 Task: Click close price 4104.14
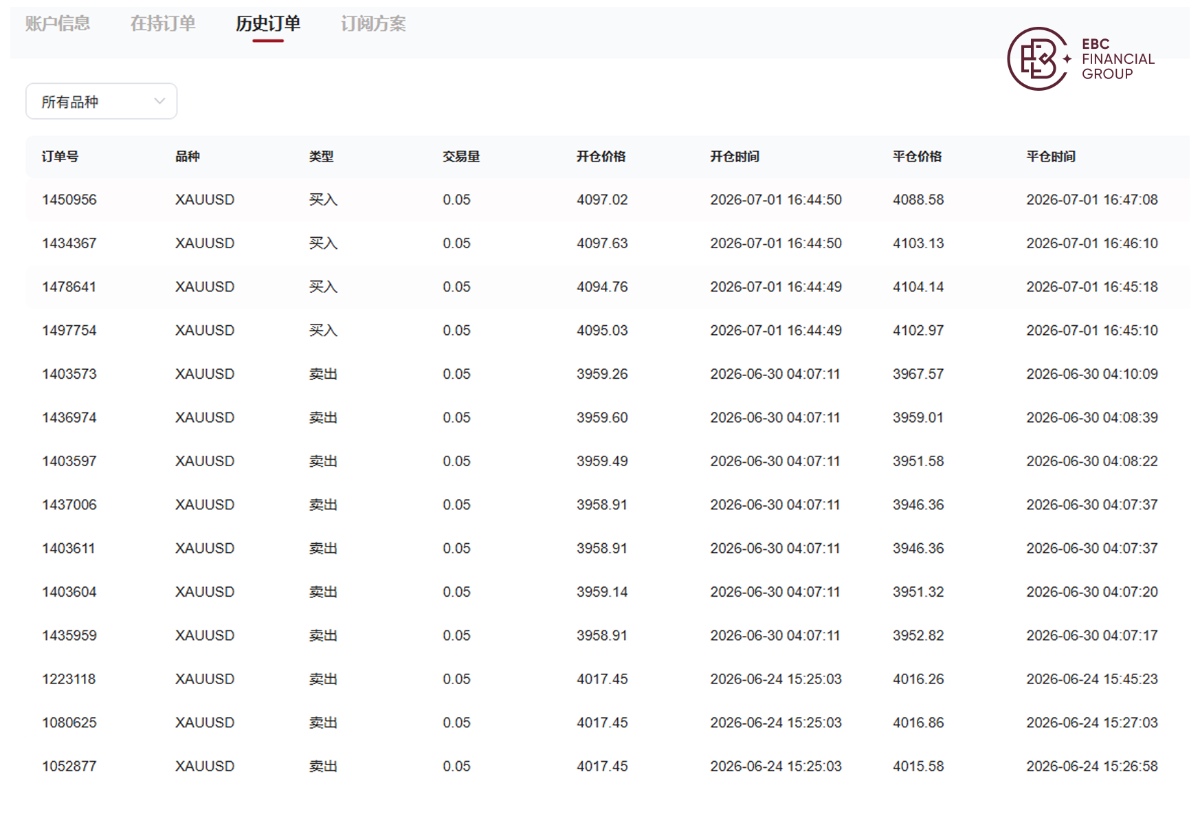(x=918, y=287)
